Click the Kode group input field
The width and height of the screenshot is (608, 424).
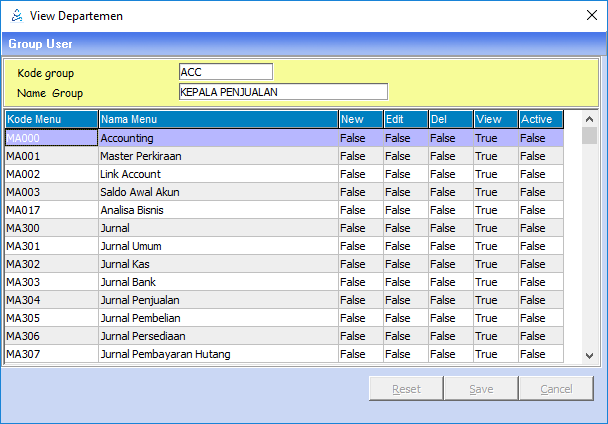pyautogui.click(x=225, y=71)
